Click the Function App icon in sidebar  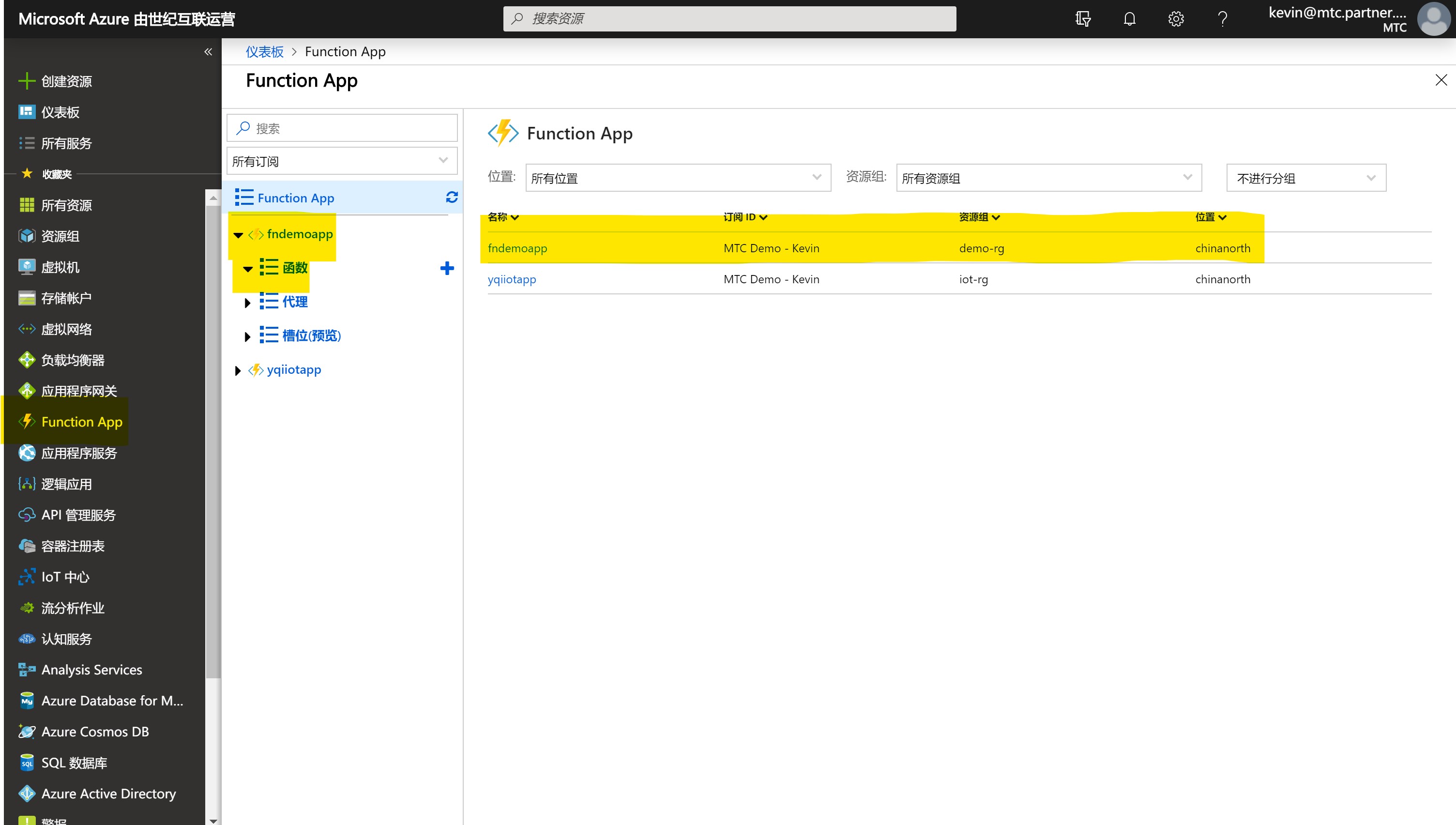pyautogui.click(x=27, y=422)
